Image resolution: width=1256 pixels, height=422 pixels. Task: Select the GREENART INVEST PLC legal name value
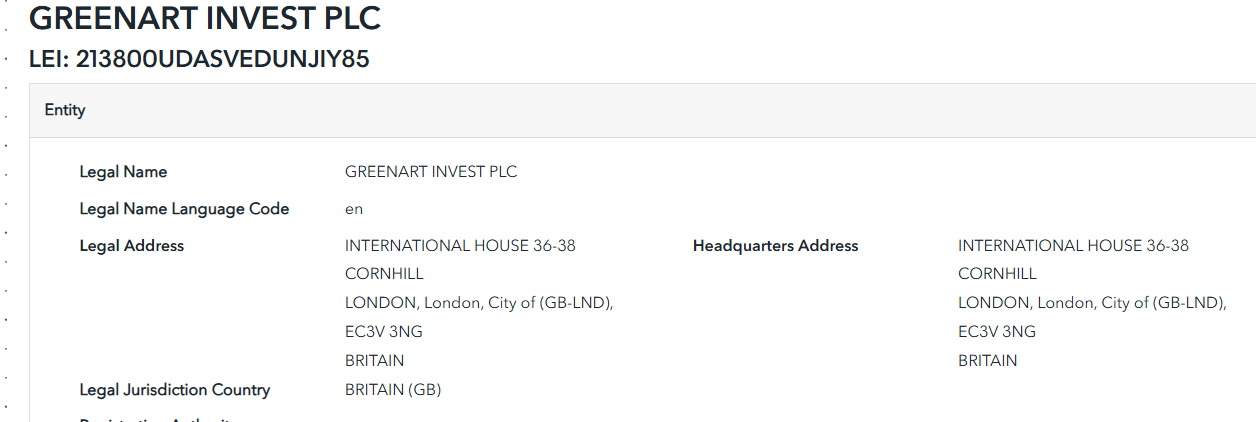(x=431, y=172)
